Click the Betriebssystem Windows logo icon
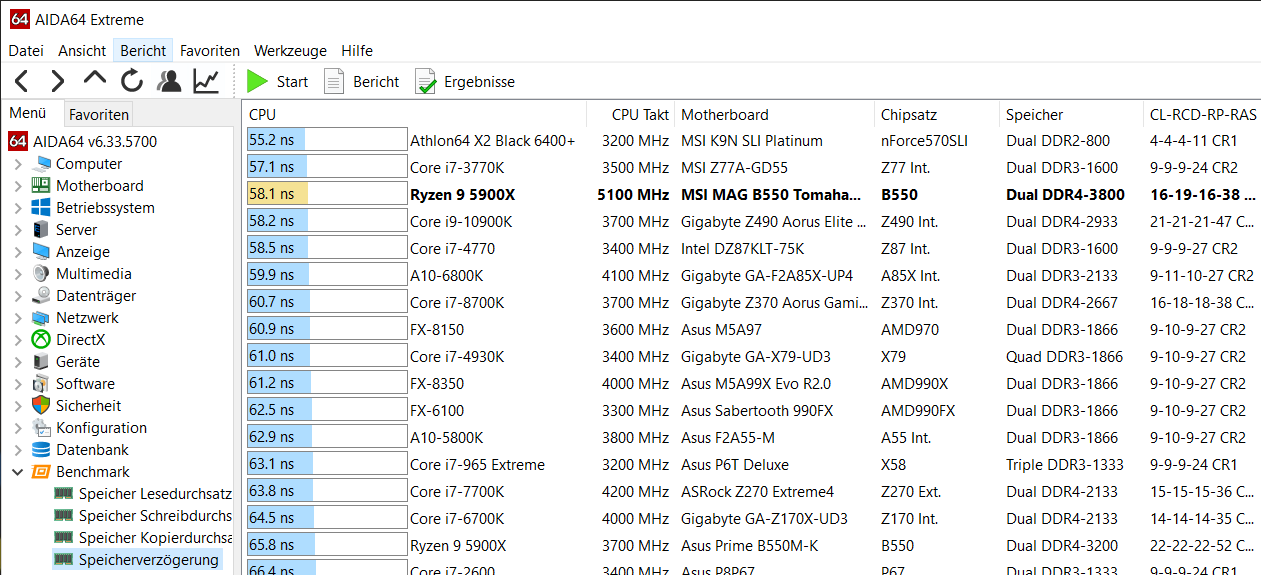This screenshot has height=575, width=1261. coord(41,208)
